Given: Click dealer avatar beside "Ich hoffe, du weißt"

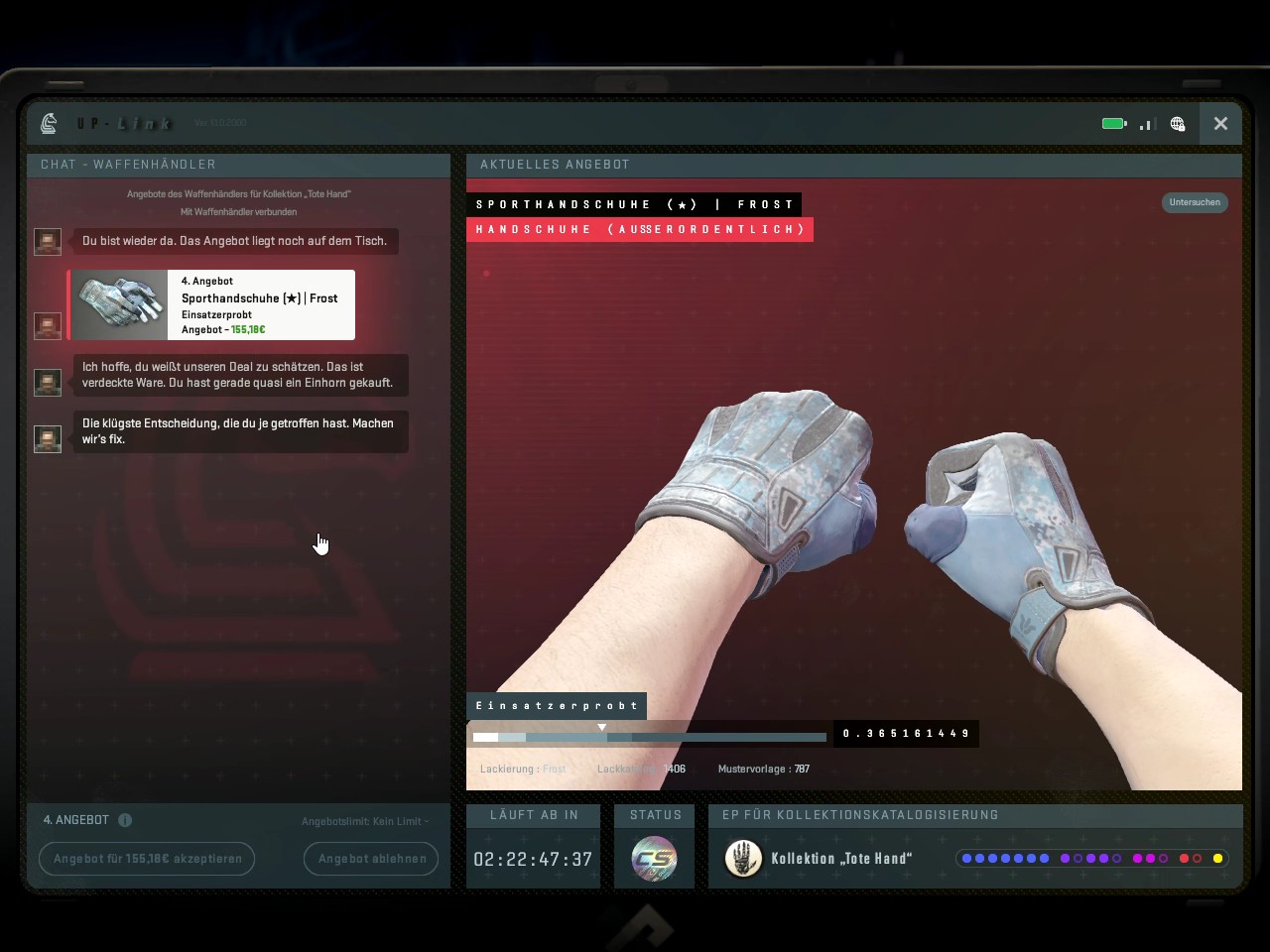Looking at the screenshot, I should coord(48,382).
